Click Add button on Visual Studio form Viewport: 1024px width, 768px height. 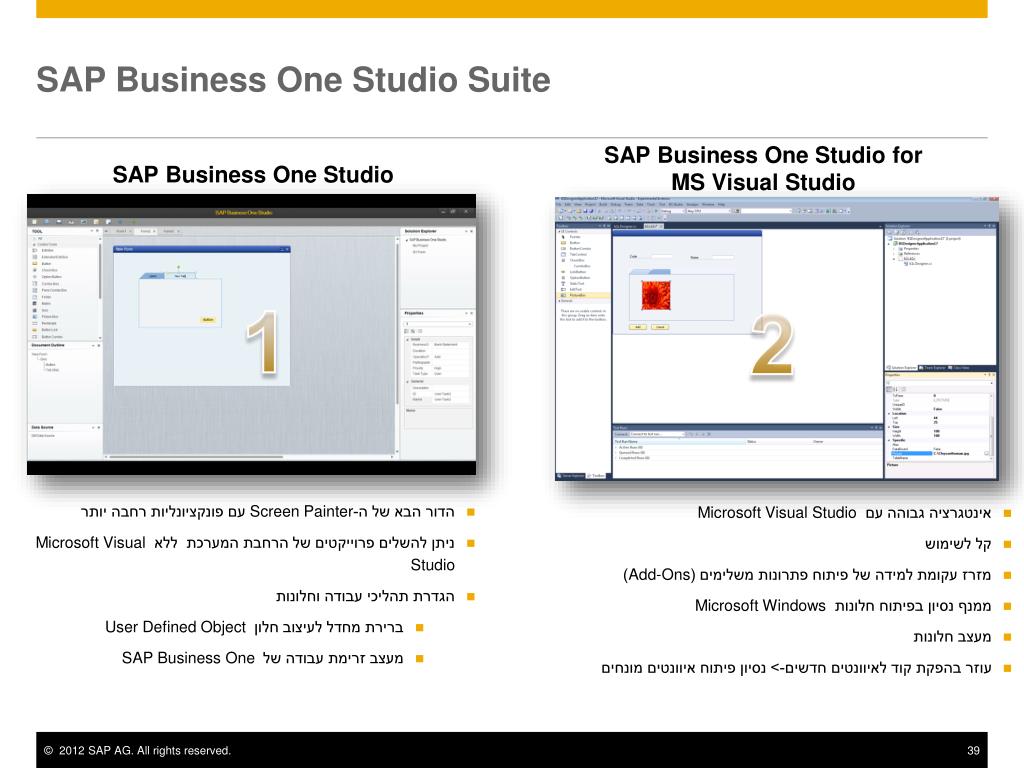point(638,327)
